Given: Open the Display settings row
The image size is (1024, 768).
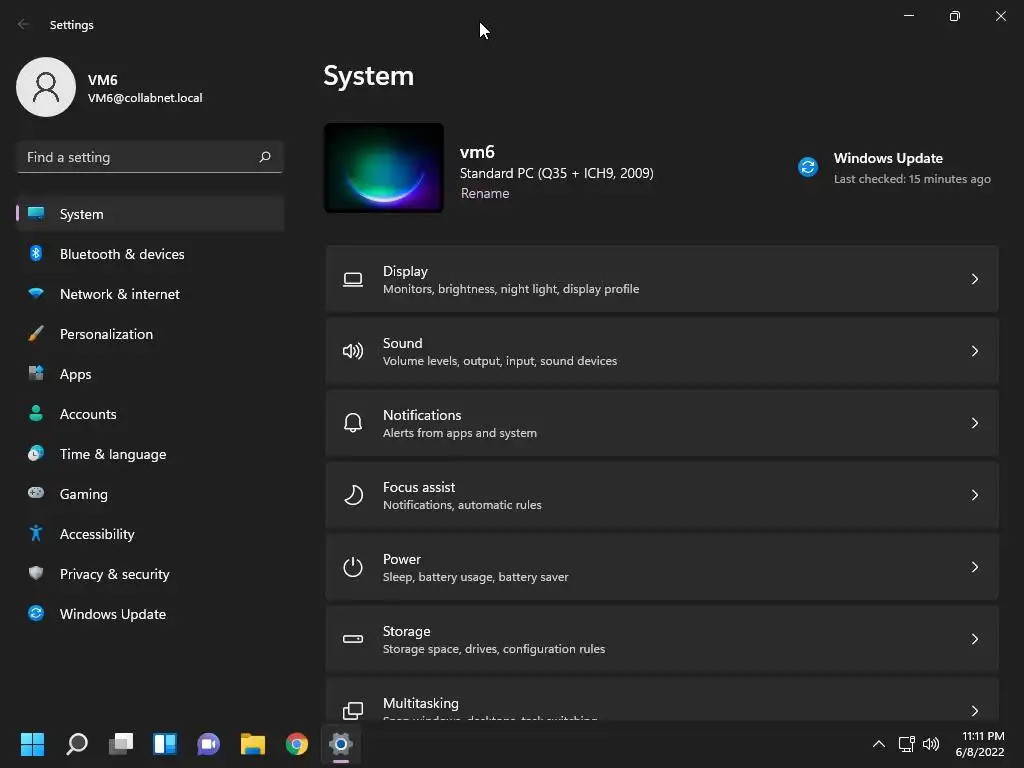Looking at the screenshot, I should pos(662,279).
